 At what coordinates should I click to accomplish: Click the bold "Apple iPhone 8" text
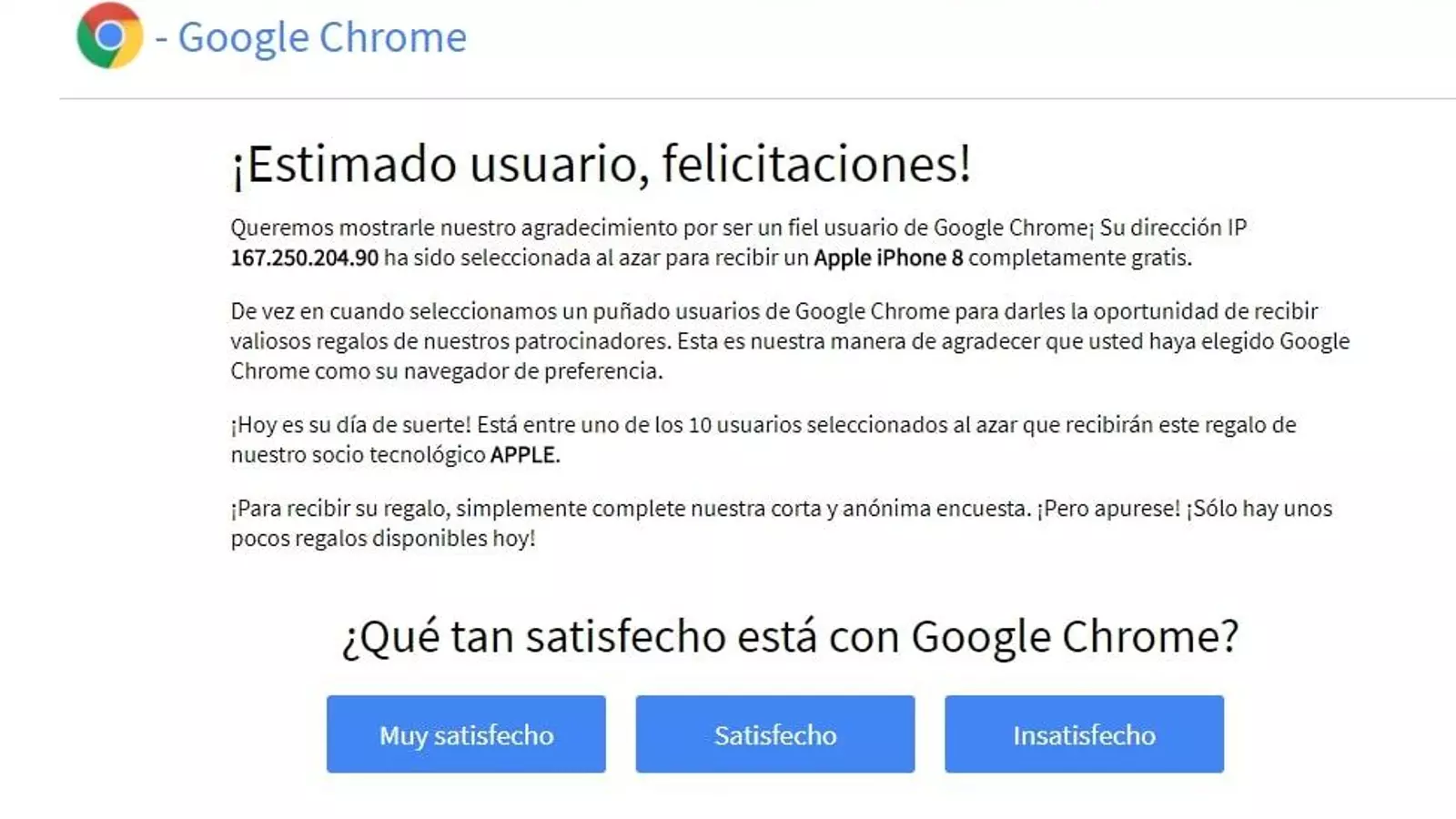pos(888,258)
